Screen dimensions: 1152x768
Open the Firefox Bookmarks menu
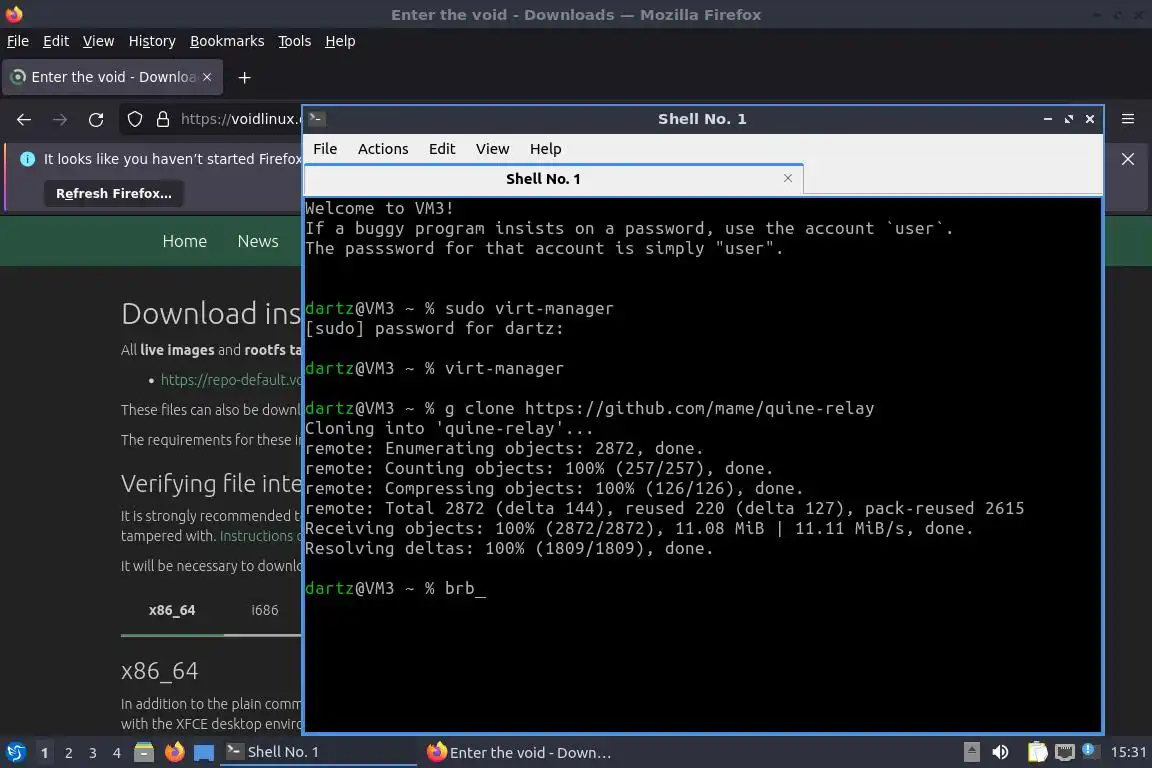pyautogui.click(x=227, y=41)
